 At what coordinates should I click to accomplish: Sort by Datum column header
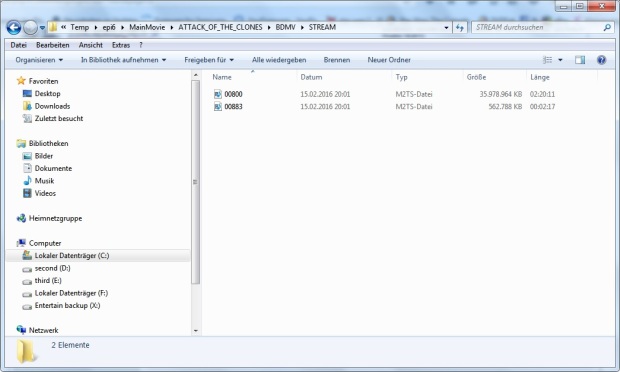click(311, 77)
